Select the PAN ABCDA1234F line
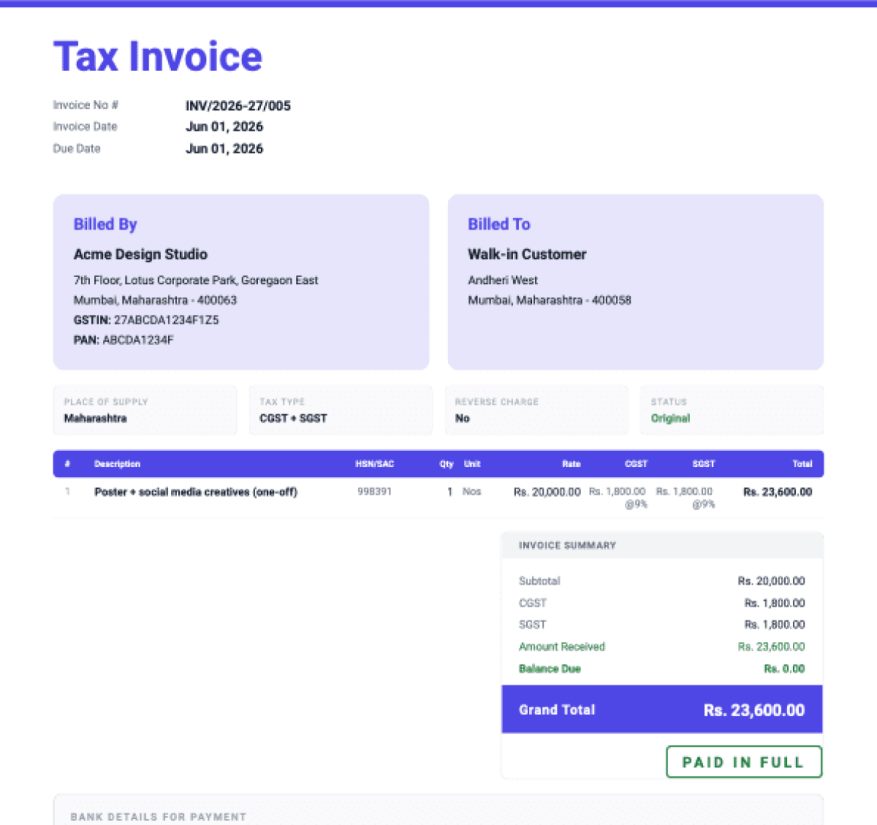The image size is (877, 825). point(124,340)
